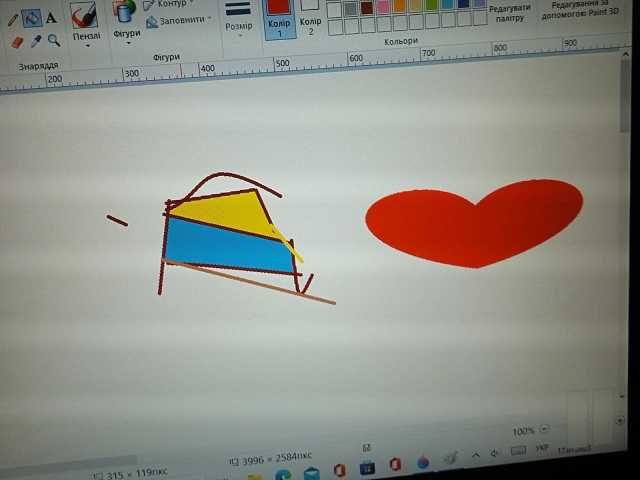Click Редагувати палітру button

coord(509,13)
